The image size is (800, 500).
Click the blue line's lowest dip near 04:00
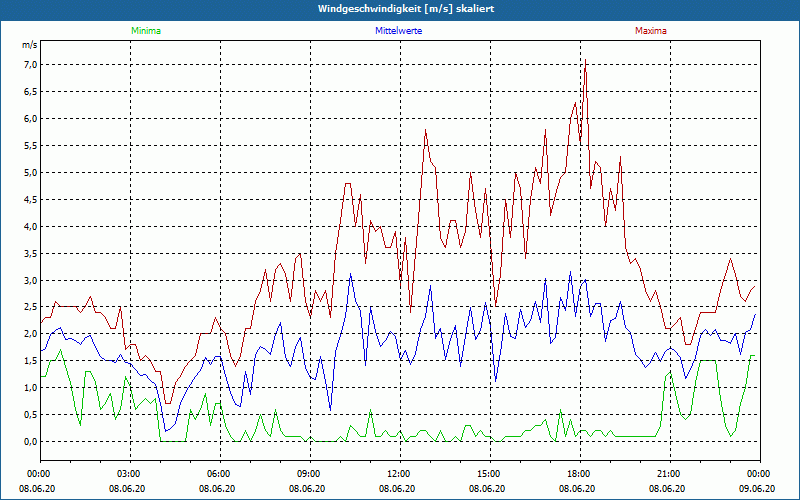165,431
